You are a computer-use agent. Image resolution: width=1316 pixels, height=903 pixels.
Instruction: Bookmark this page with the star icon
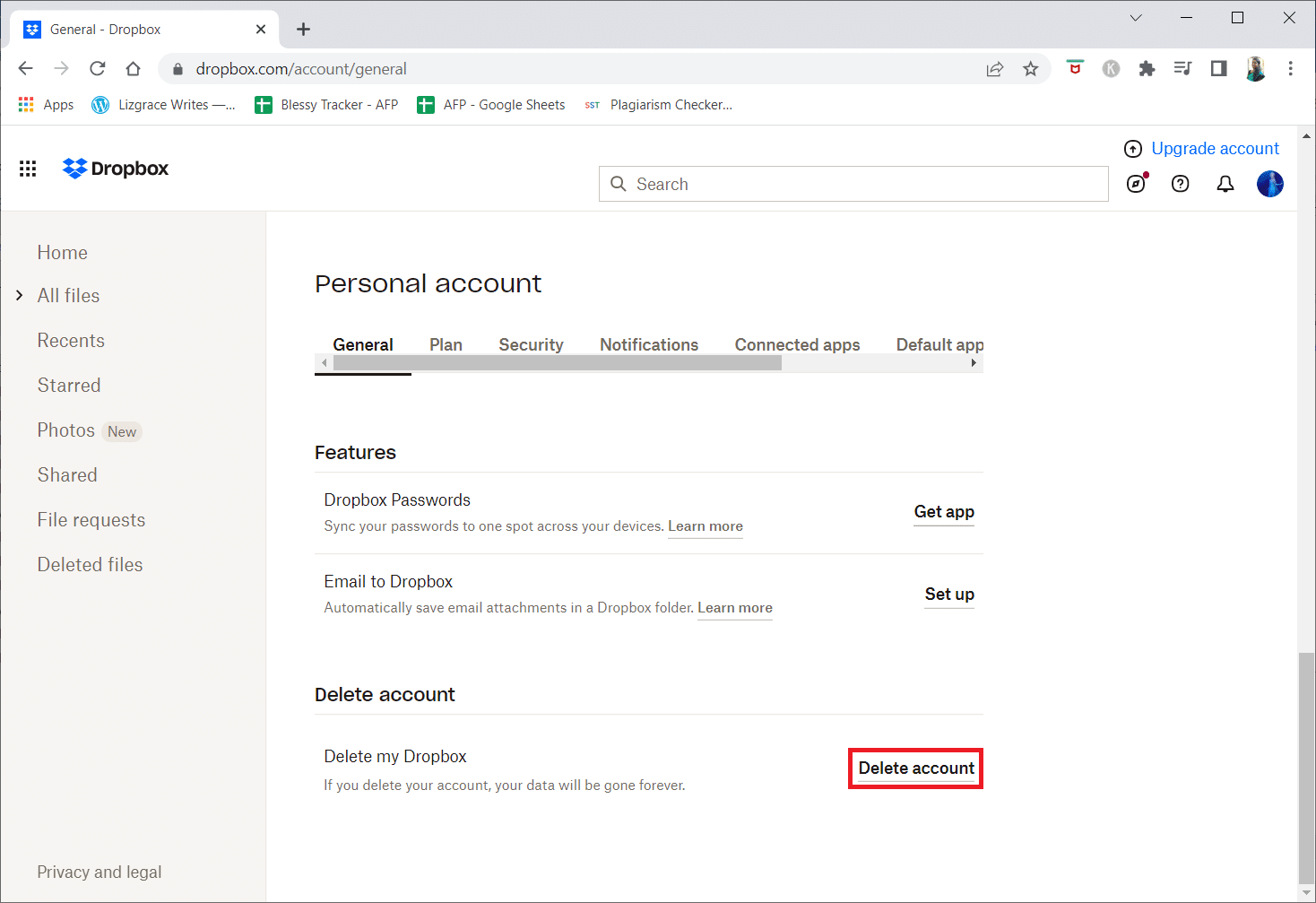pyautogui.click(x=1031, y=69)
